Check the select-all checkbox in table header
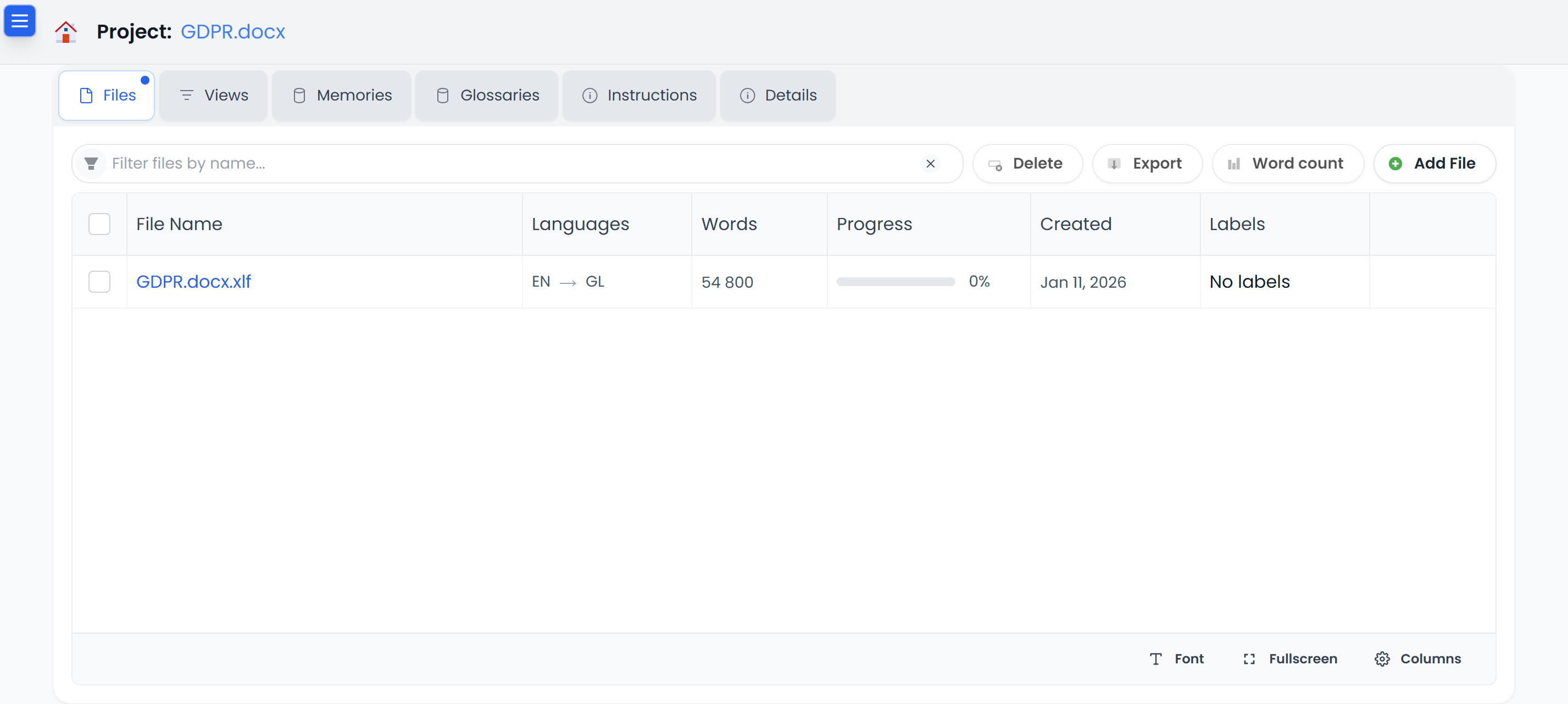The image size is (1568, 704). 99,224
